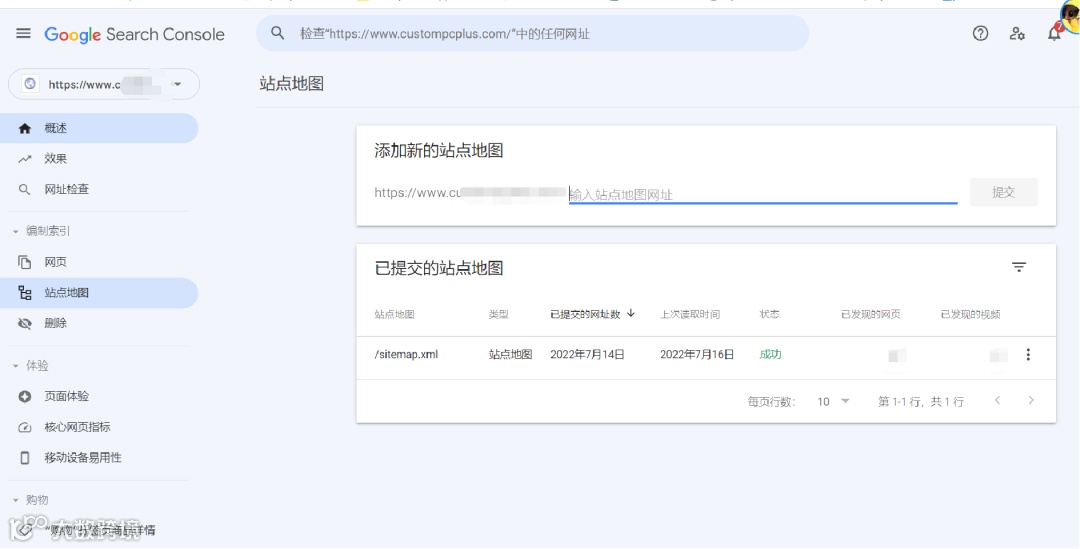Screen dimensions: 1080x549
Task: Click the 已发现的视频 column header
Action: [970, 314]
